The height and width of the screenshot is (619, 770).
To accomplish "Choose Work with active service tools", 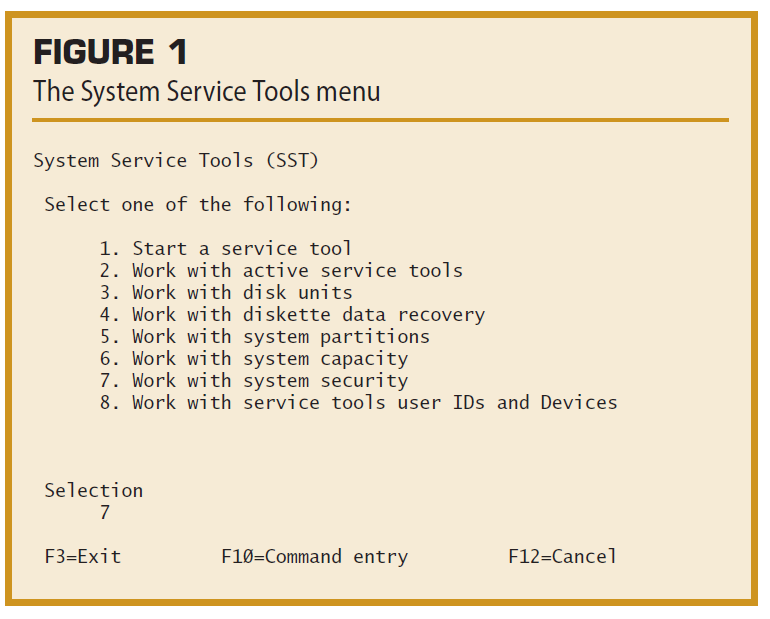I will [x=281, y=270].
